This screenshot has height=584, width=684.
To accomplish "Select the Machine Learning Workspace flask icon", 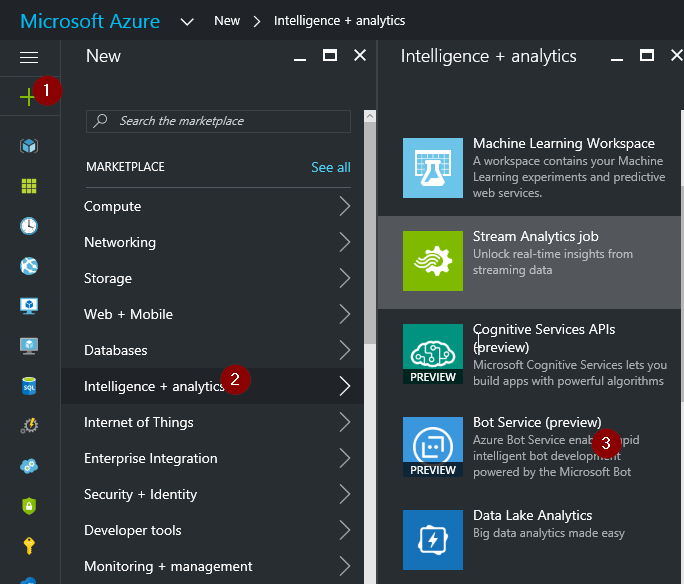I will [x=432, y=168].
